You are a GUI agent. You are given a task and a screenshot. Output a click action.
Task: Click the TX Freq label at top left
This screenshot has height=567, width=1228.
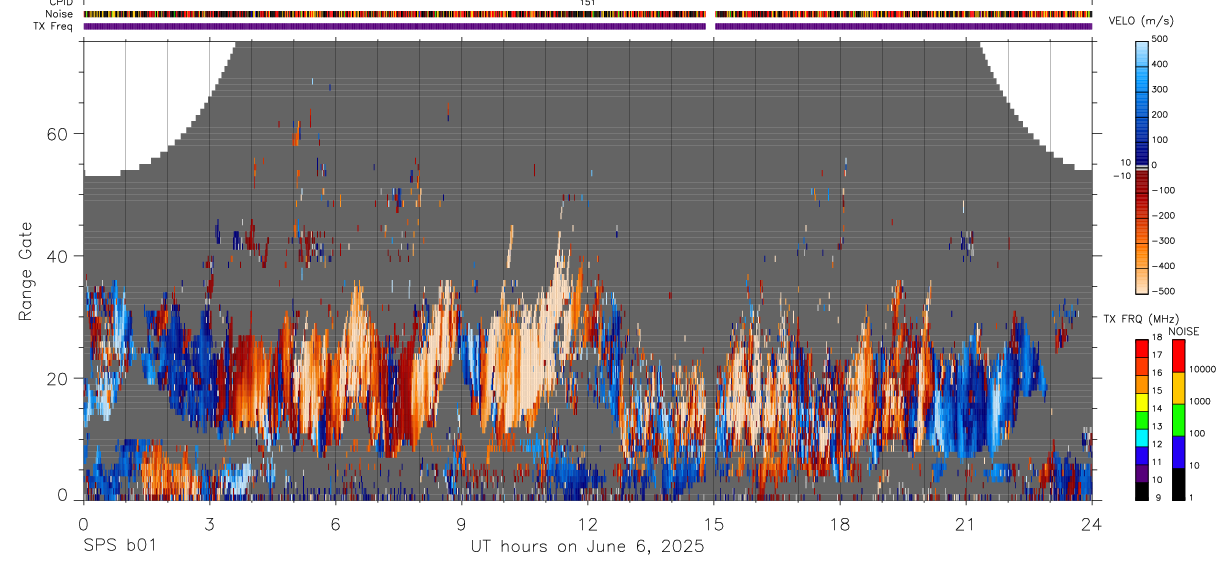pyautogui.click(x=53, y=26)
